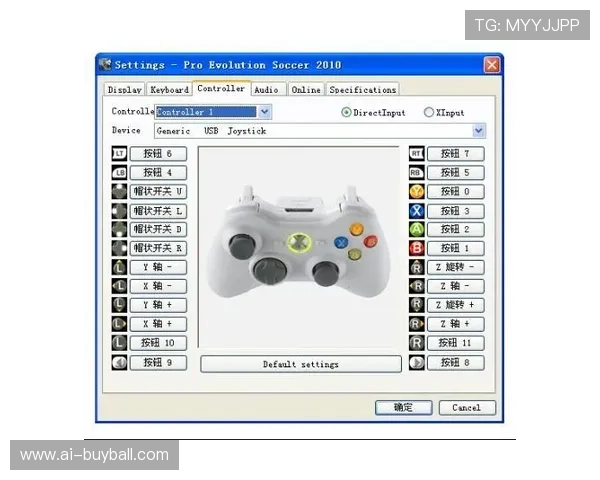
Task: Click the 帽状开关 L mapping button
Action: click(x=158, y=211)
